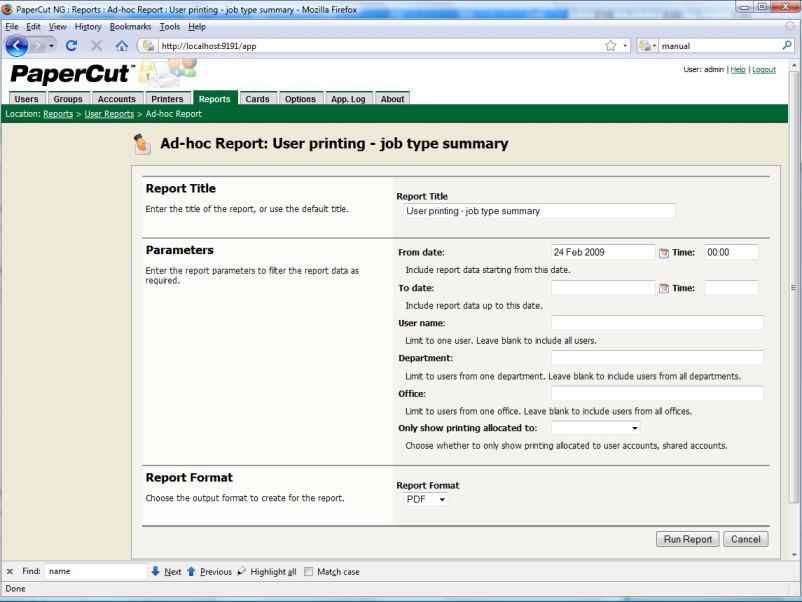Click the Find text field
The height and width of the screenshot is (602, 802).
point(96,571)
